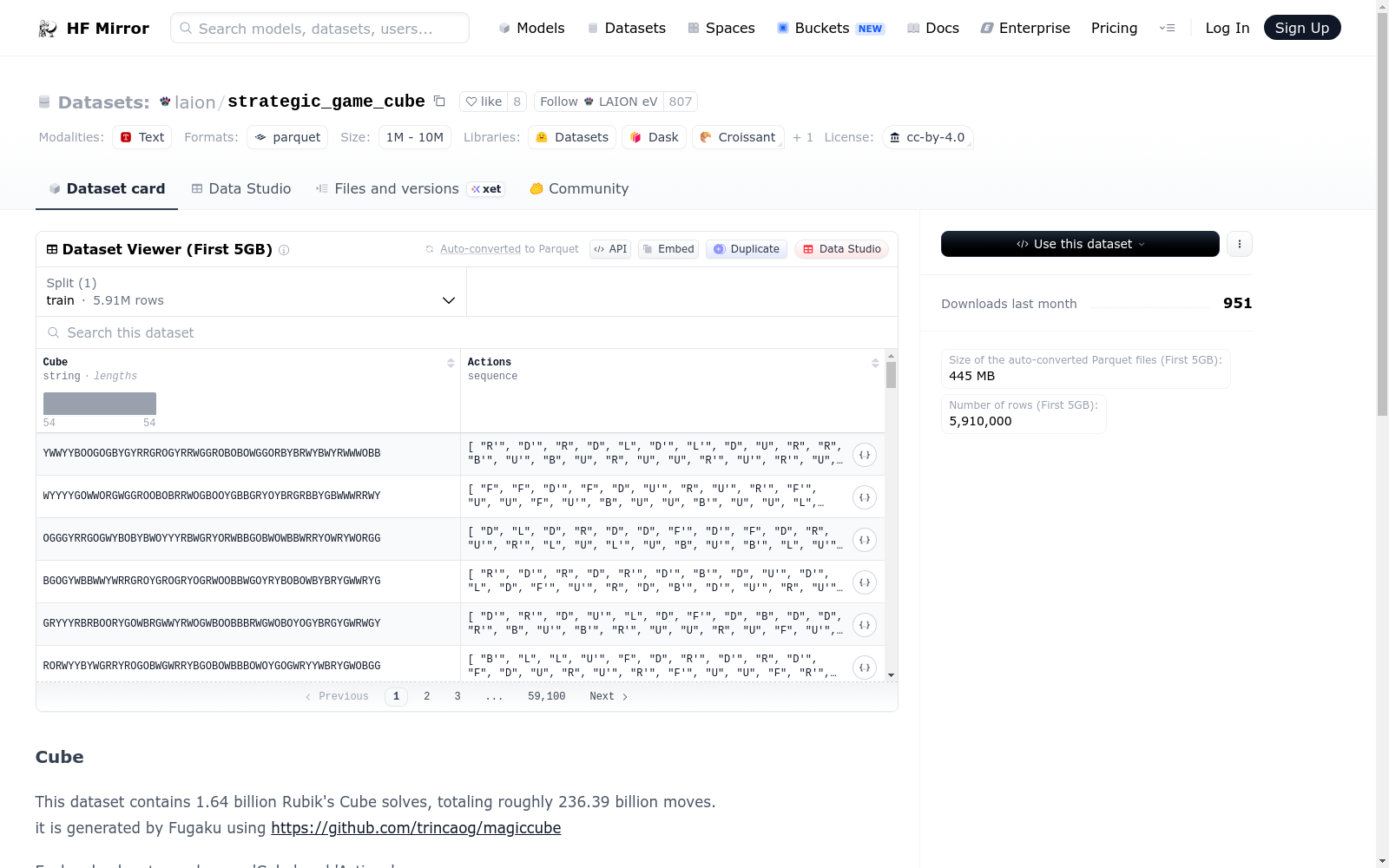The width and height of the screenshot is (1389, 868).
Task: Open the strategic_game_cube dataset title
Action: tap(326, 102)
